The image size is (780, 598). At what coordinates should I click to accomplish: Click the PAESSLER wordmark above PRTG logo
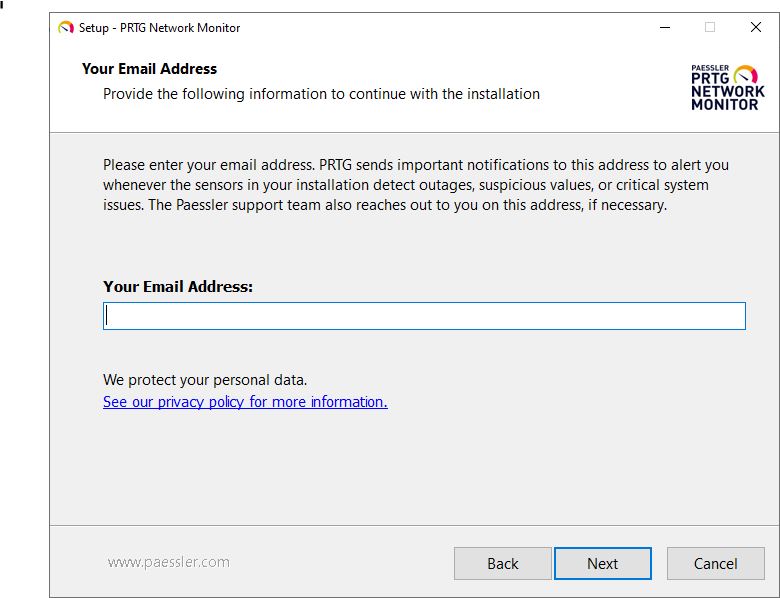tap(710, 68)
